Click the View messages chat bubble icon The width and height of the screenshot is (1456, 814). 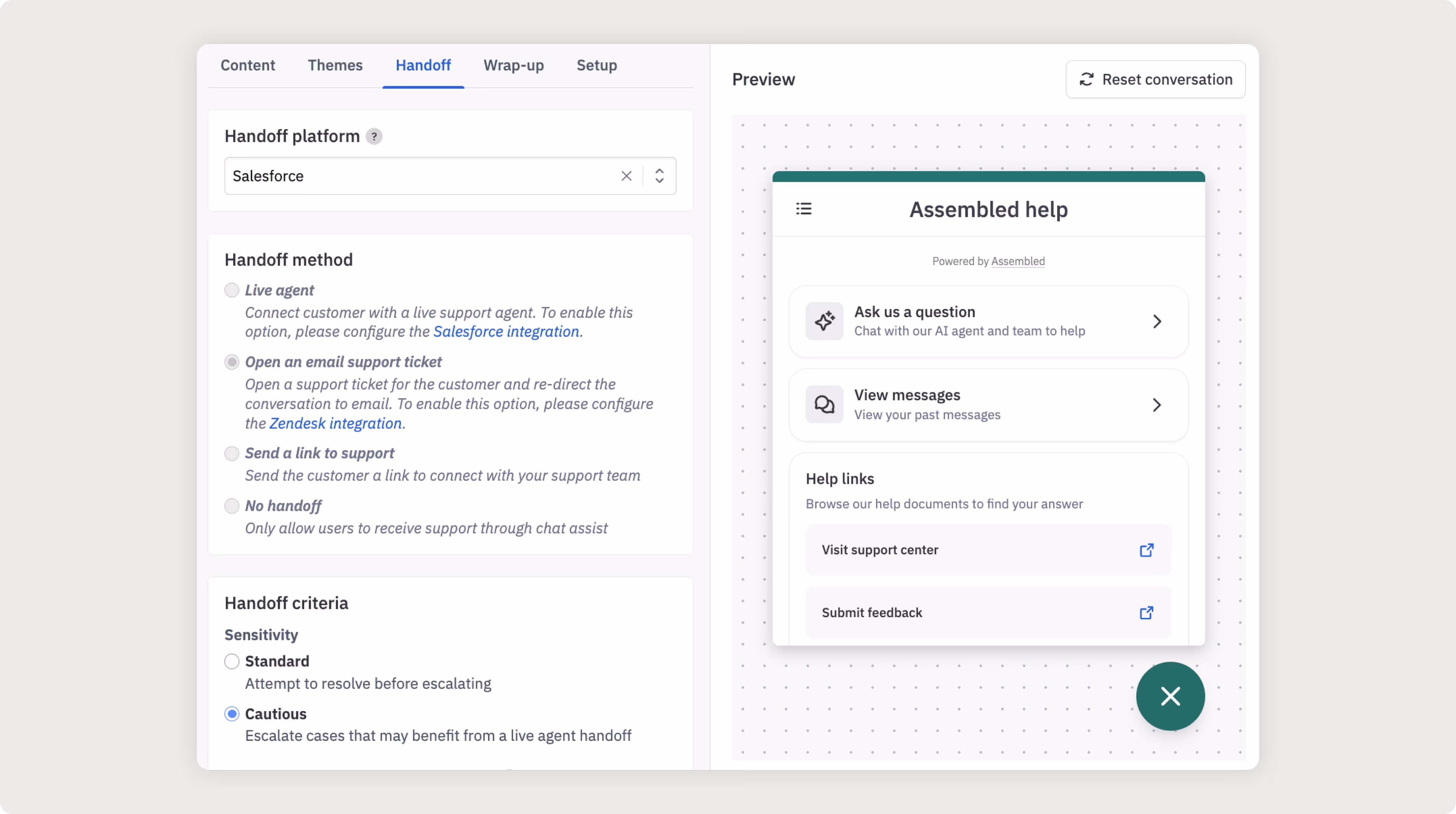[825, 404]
